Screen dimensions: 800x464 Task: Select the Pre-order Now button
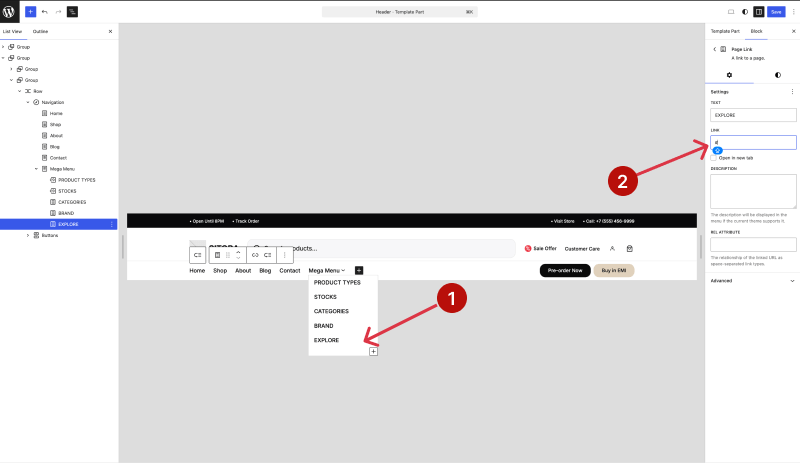565,270
